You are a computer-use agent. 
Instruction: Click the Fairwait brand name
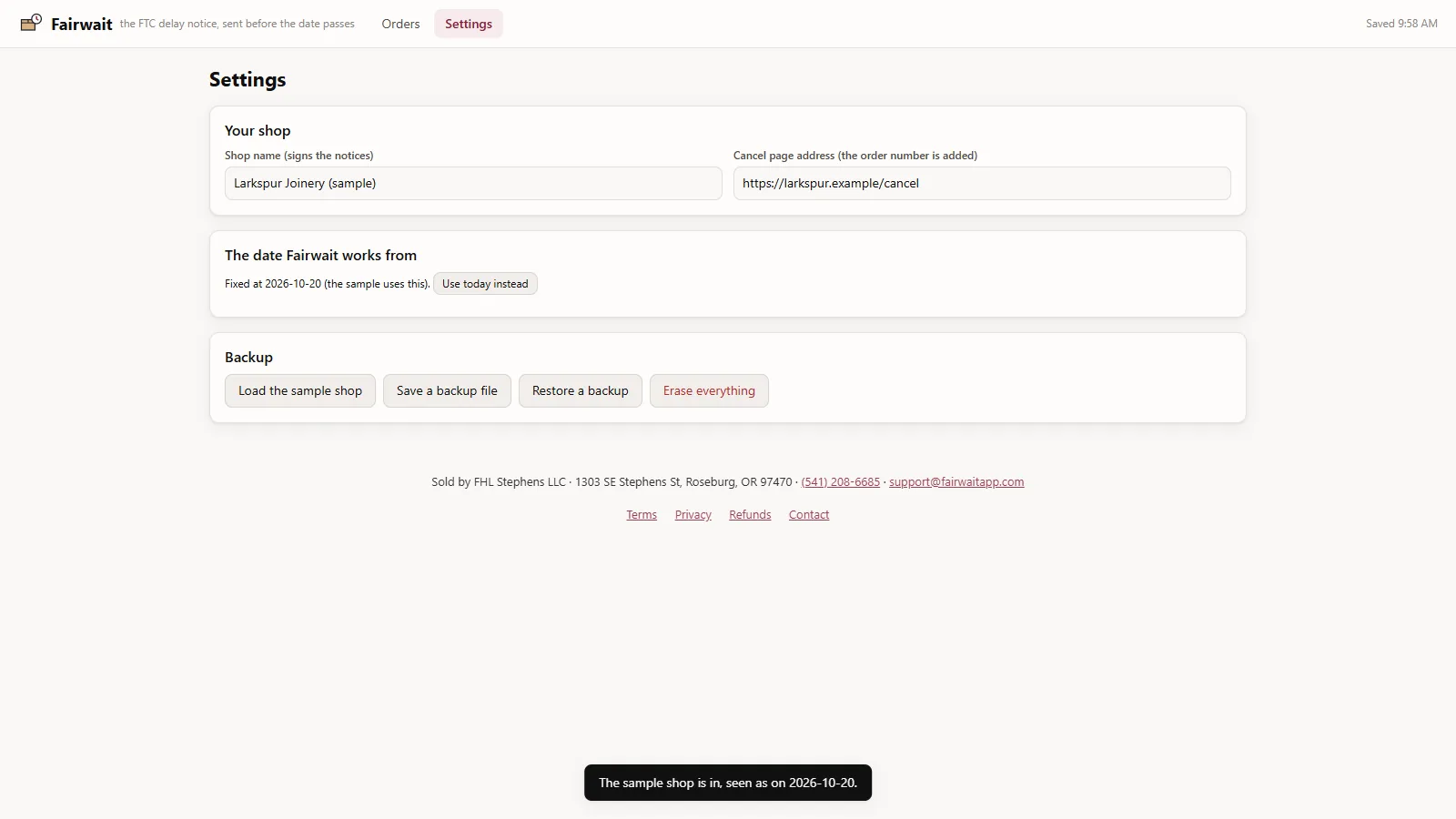[x=81, y=25]
